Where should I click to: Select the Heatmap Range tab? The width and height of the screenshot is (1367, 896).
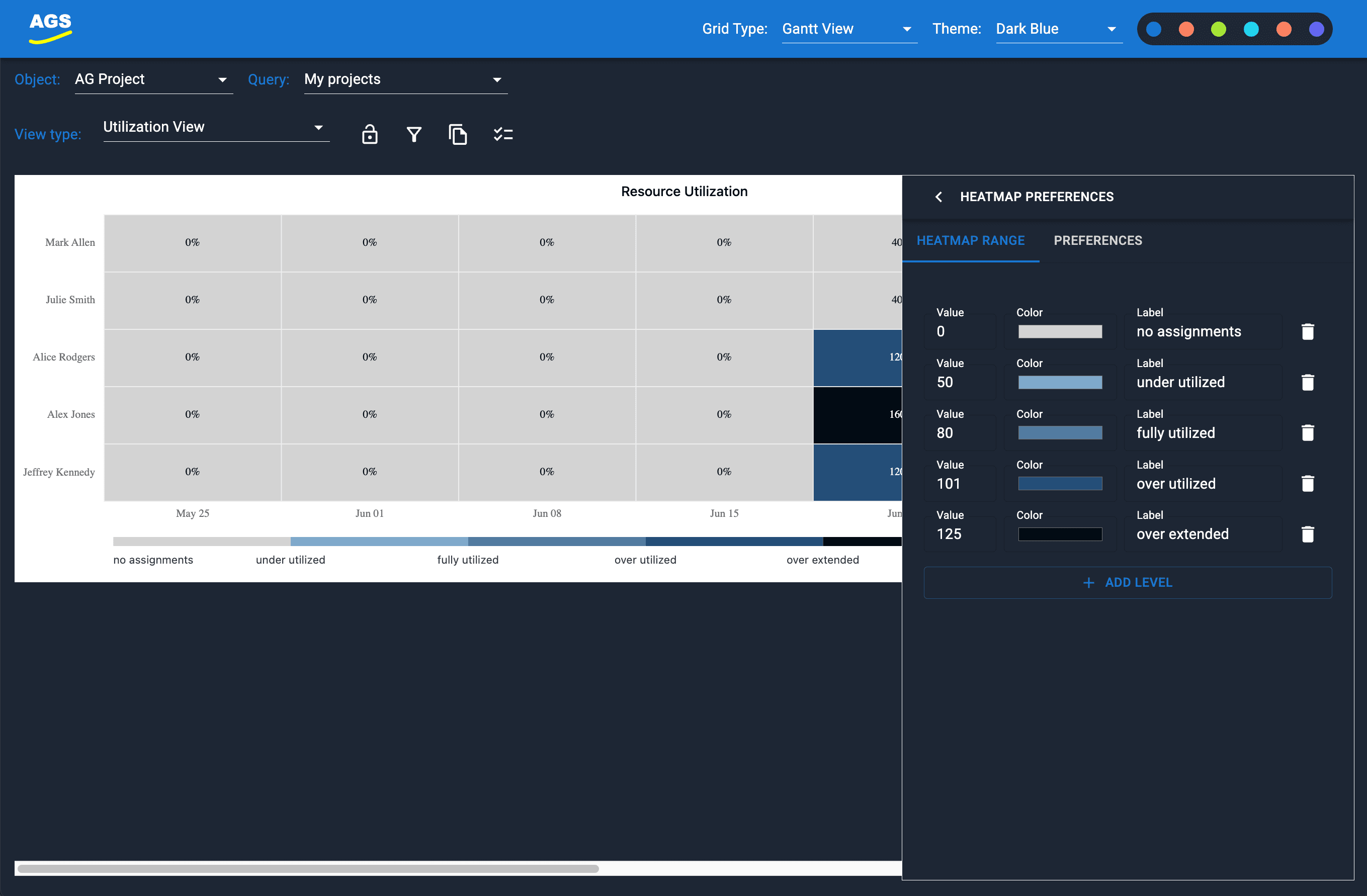(970, 241)
